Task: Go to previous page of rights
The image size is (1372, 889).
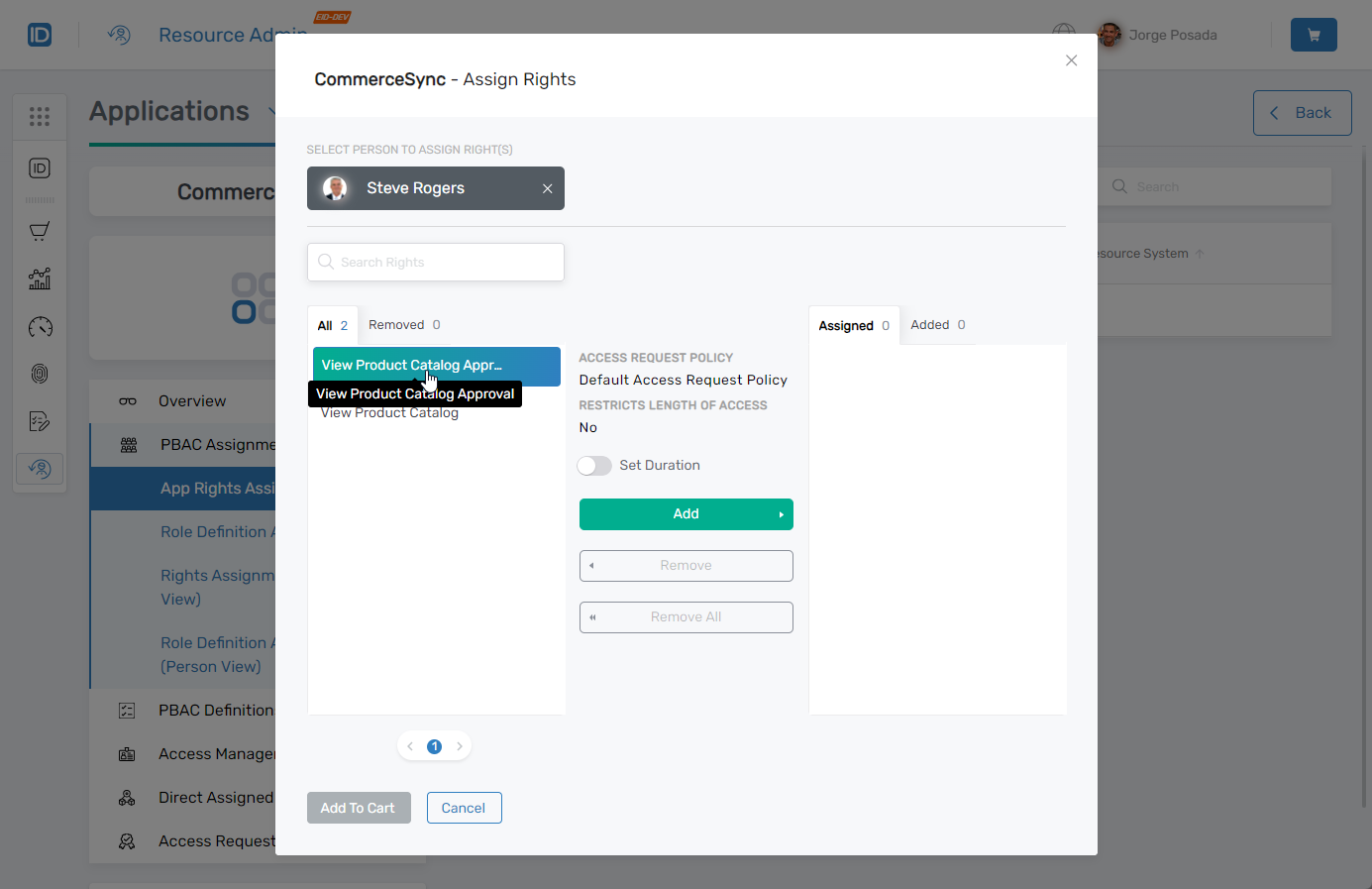Action: click(410, 746)
